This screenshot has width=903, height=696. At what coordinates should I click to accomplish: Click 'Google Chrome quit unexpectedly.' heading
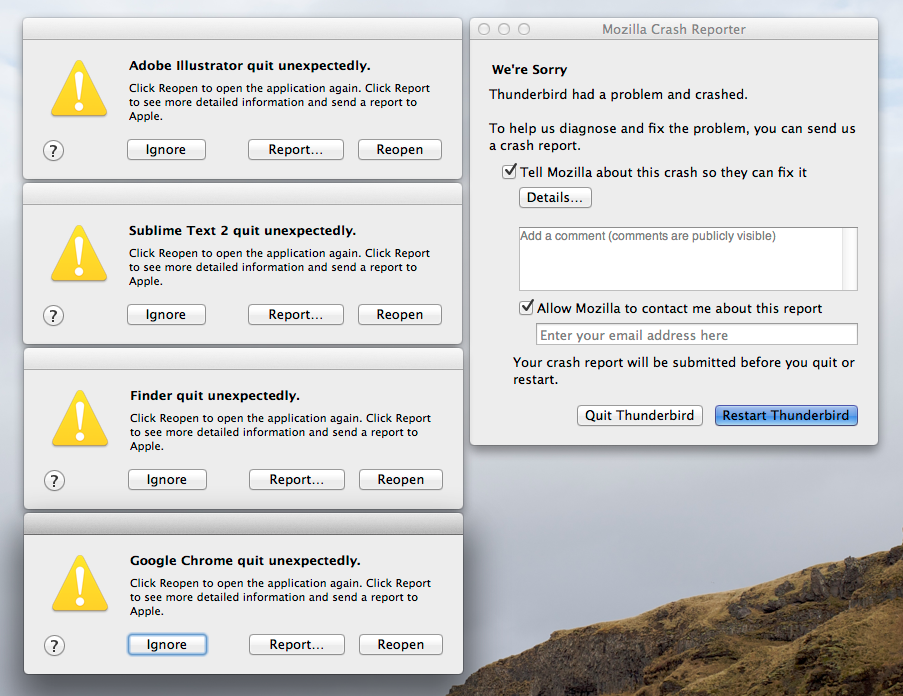(x=245, y=561)
